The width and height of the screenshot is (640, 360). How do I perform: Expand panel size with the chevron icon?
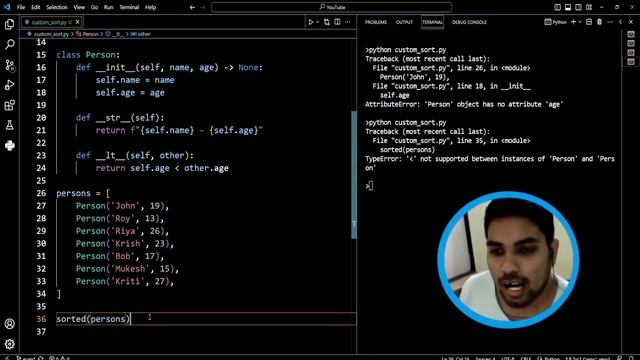click(620, 22)
